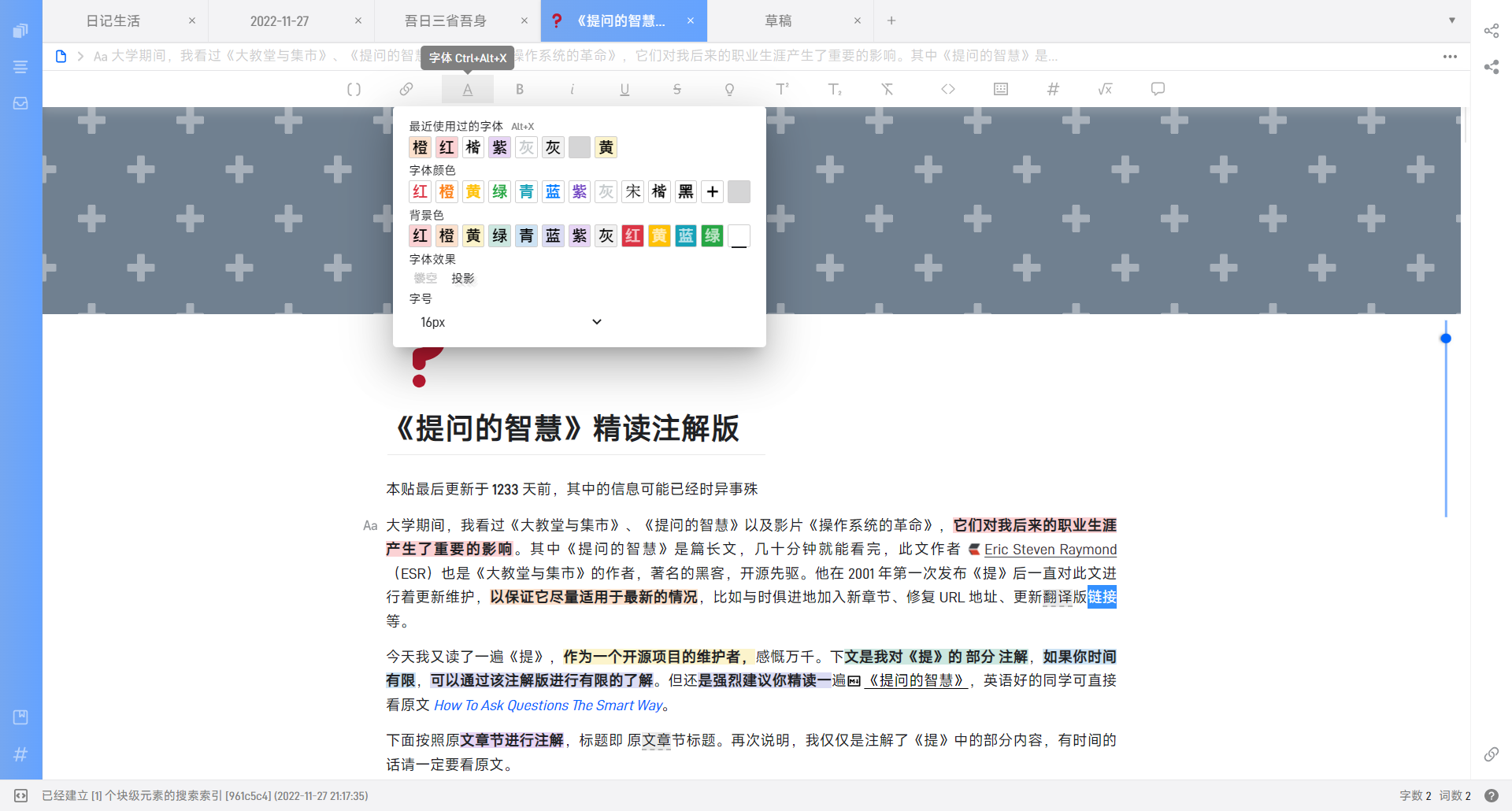
Task: Apply superscript formatting
Action: pyautogui.click(x=782, y=89)
